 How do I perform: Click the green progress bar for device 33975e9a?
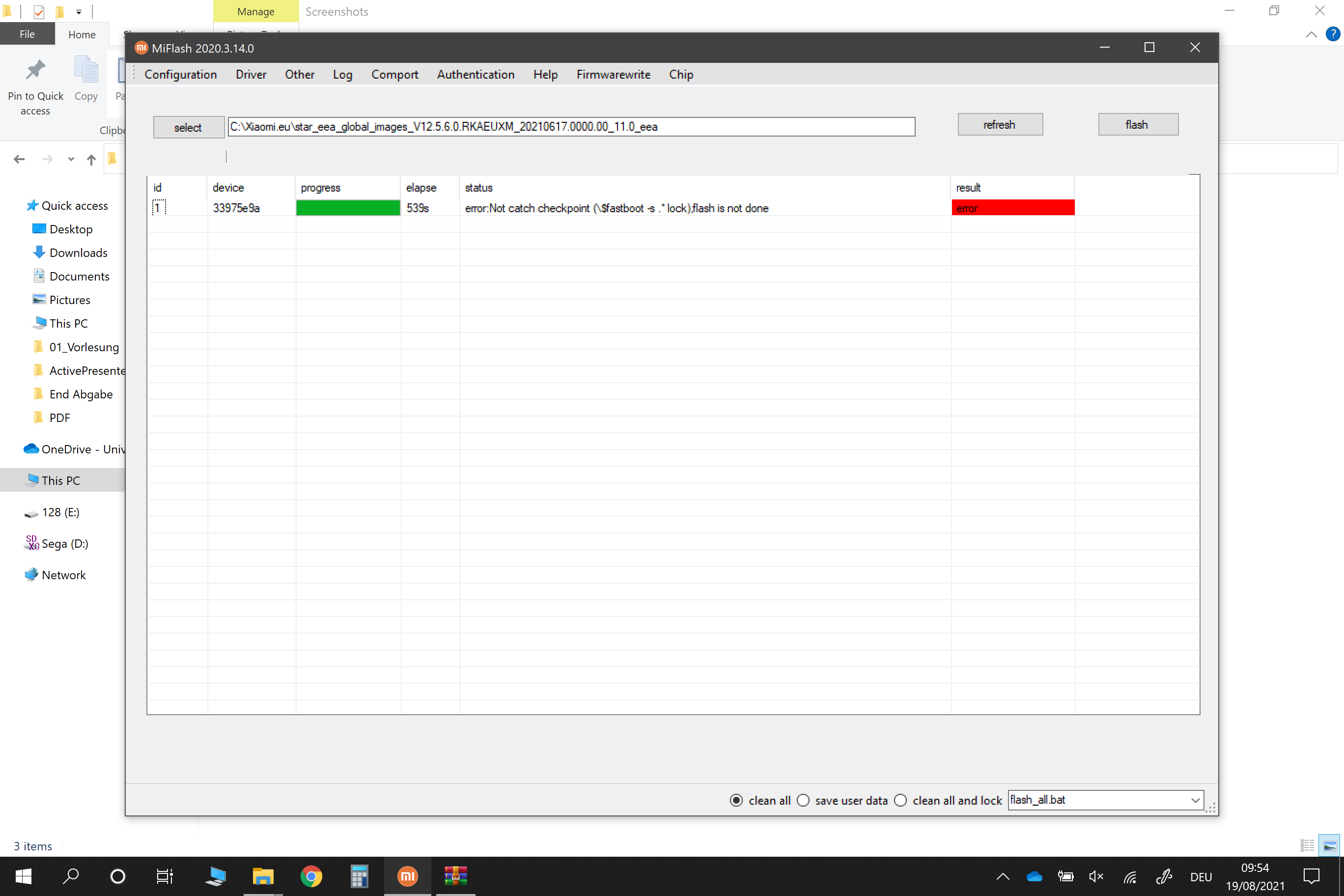tap(347, 208)
